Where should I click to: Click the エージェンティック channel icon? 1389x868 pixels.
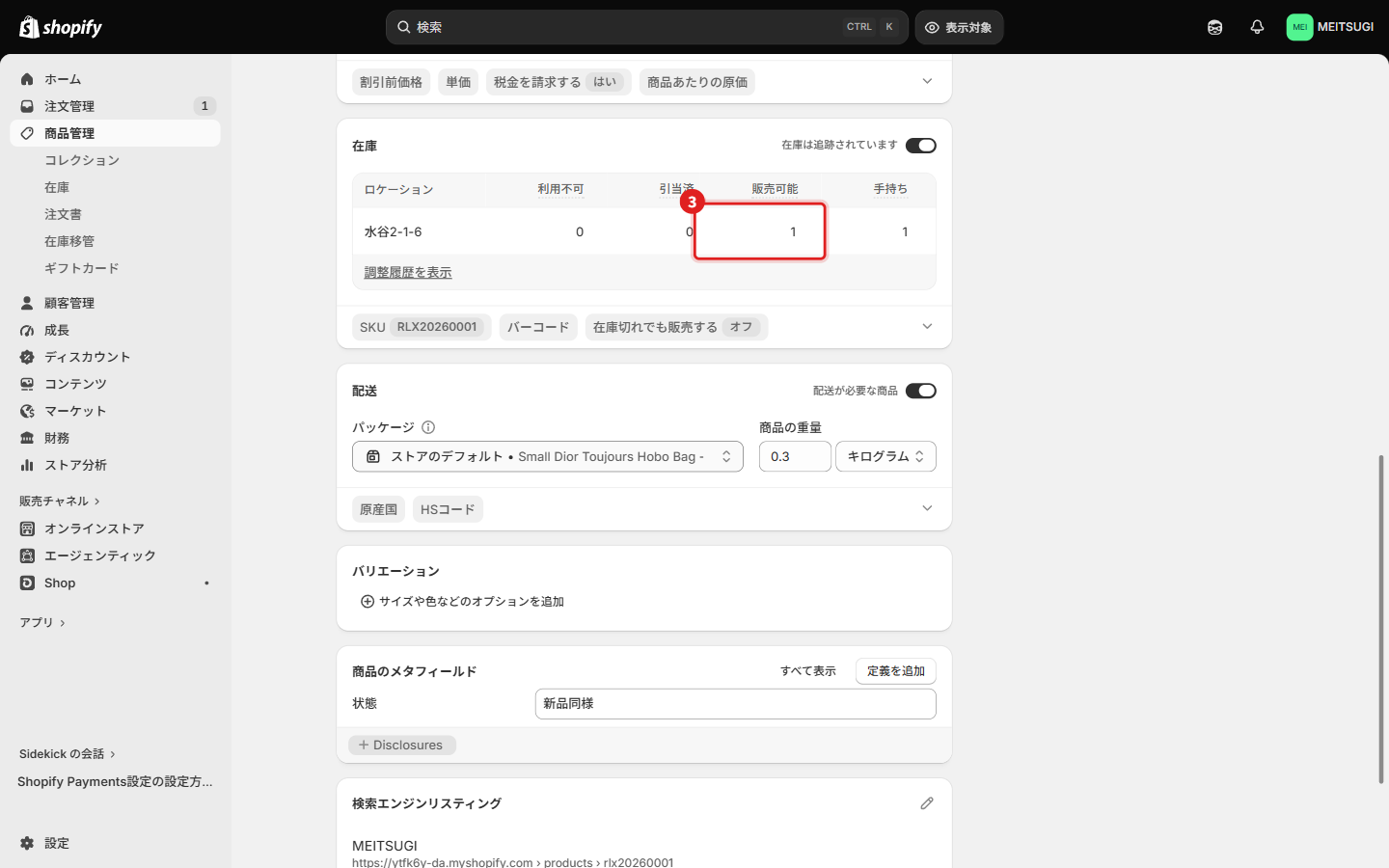[27, 556]
